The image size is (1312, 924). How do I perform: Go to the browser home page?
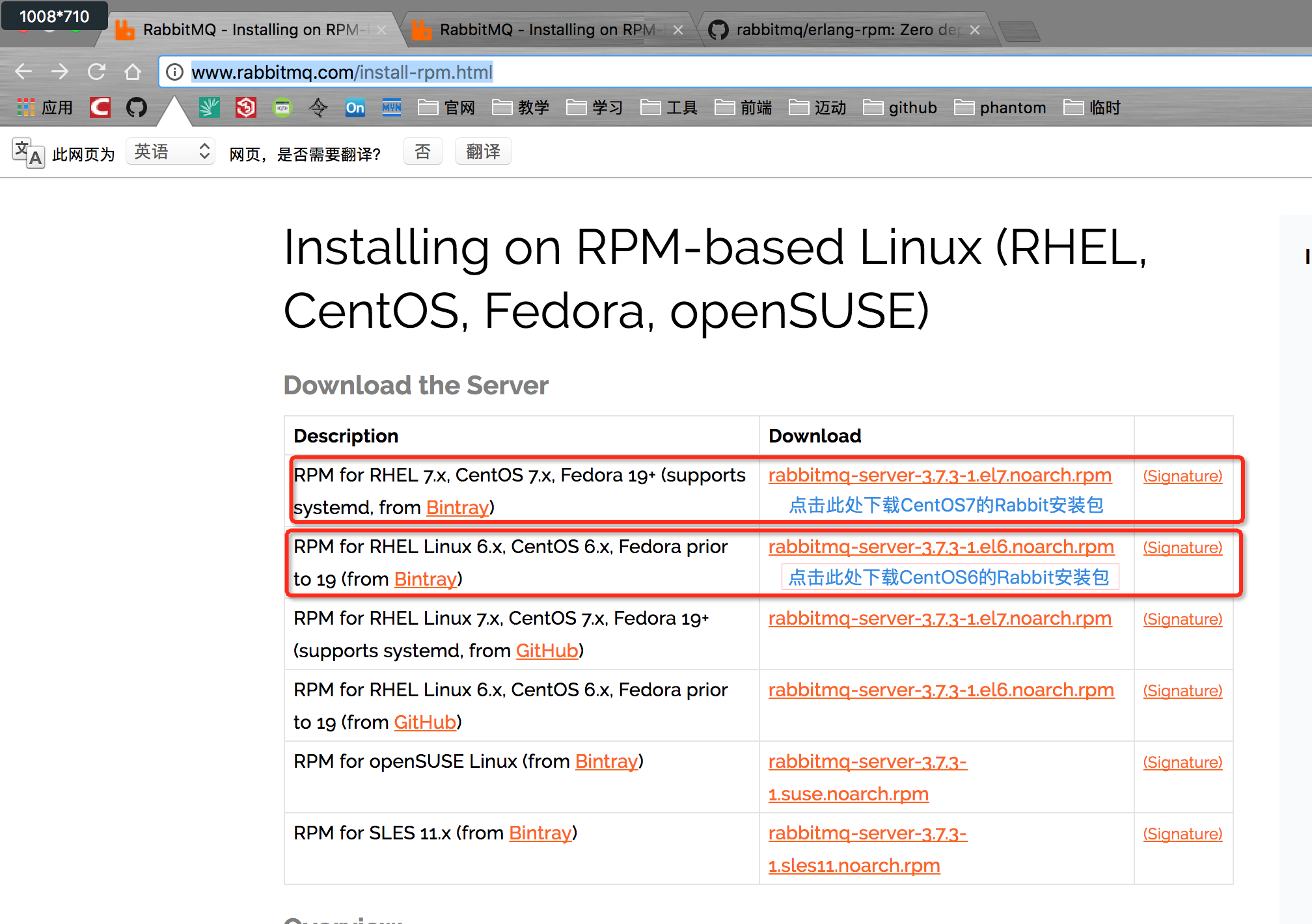(133, 72)
